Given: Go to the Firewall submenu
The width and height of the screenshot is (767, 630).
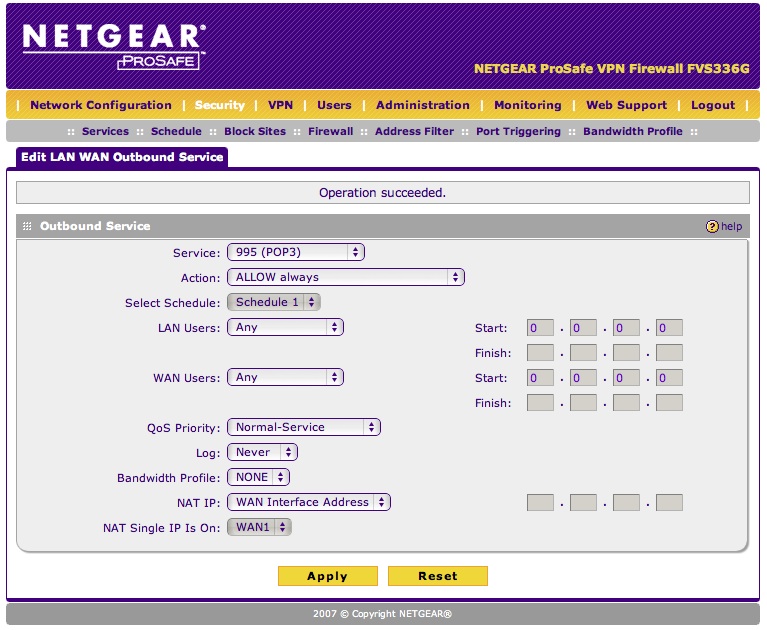Looking at the screenshot, I should pyautogui.click(x=330, y=132).
